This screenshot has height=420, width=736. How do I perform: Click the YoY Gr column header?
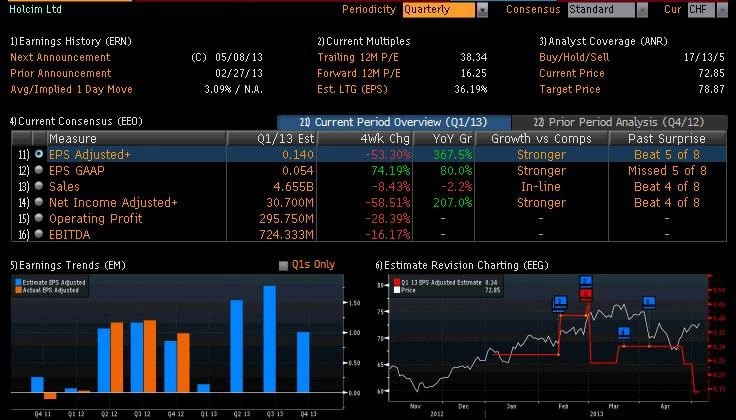coord(444,138)
